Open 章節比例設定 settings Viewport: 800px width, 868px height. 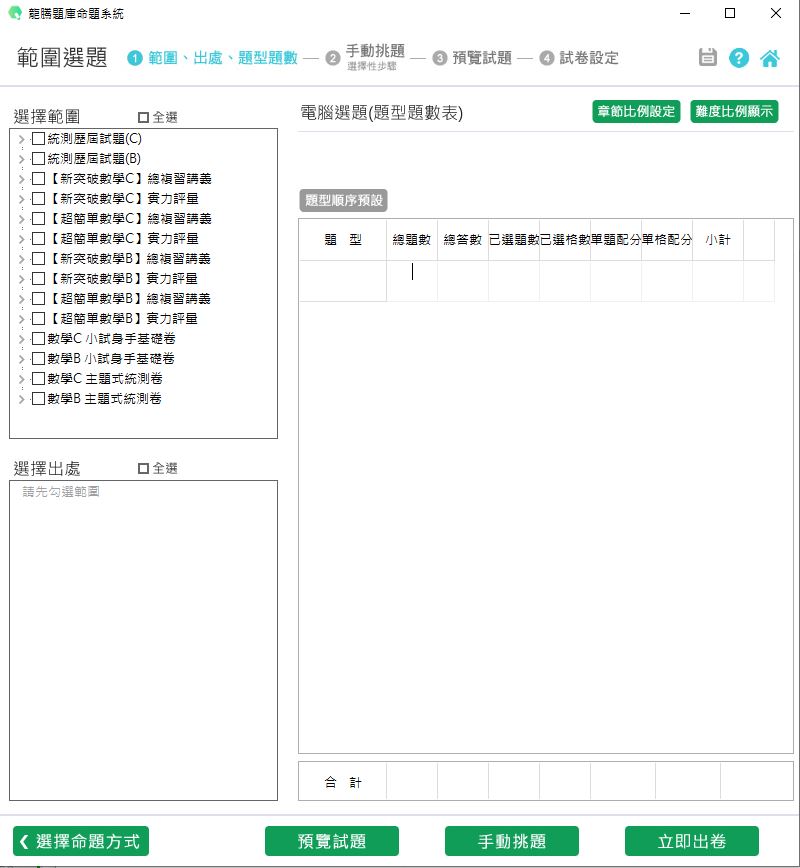point(636,112)
